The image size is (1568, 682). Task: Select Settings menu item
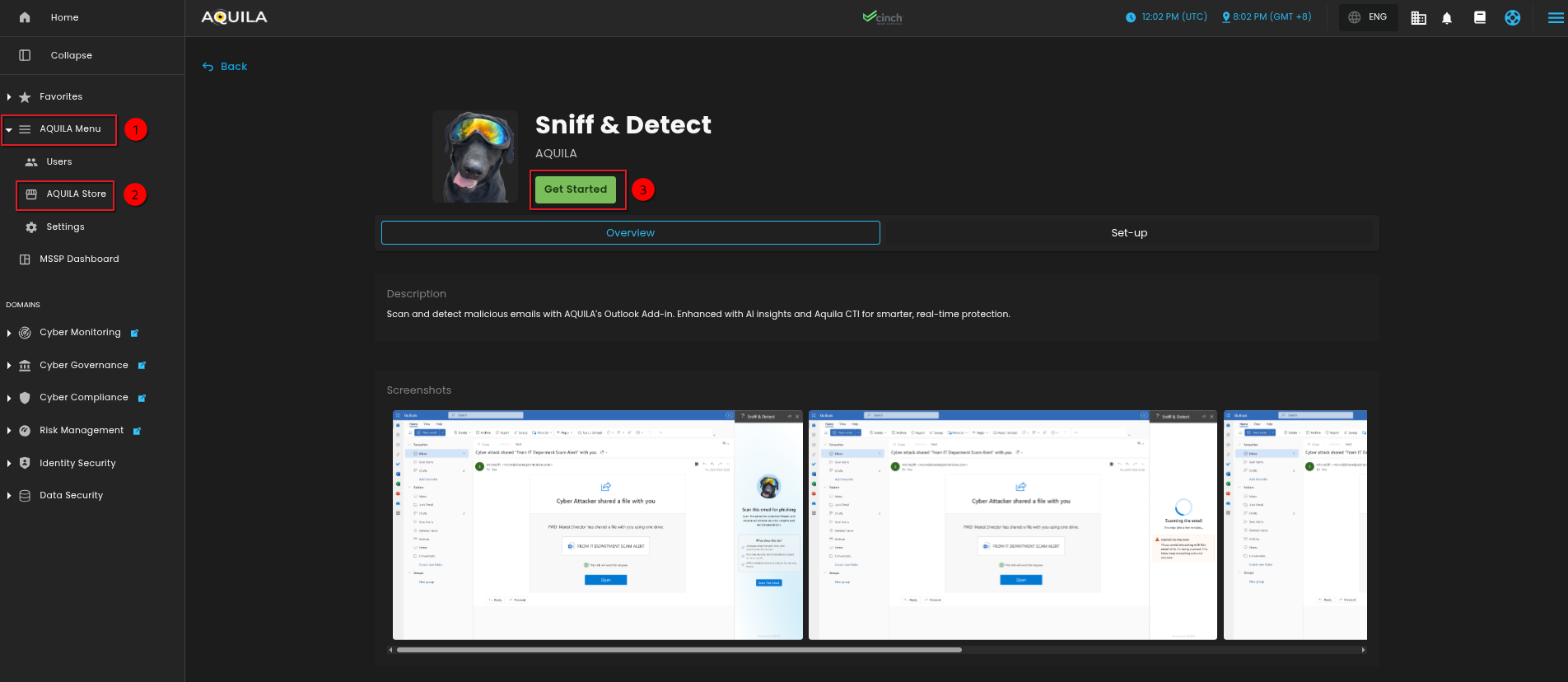65,227
